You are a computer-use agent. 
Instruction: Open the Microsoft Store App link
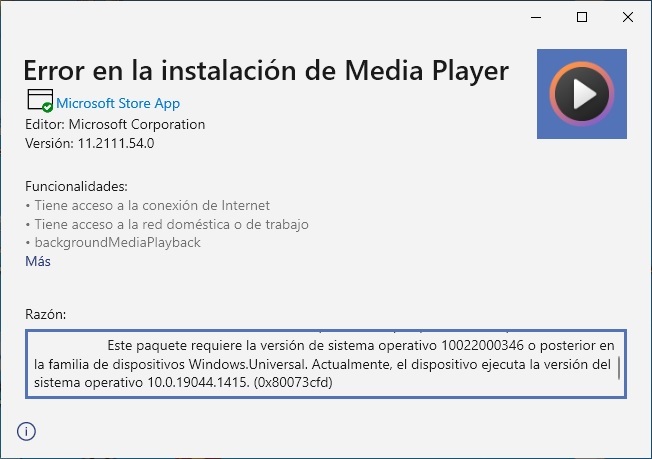click(118, 103)
